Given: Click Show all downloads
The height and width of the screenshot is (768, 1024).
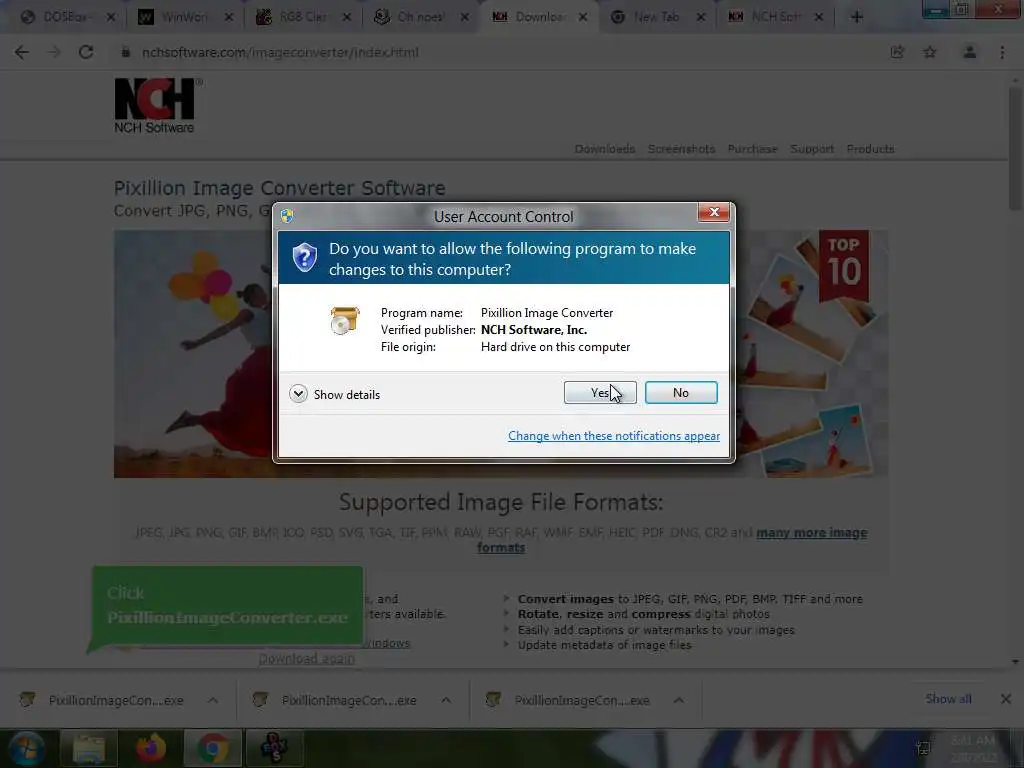Looking at the screenshot, I should [948, 699].
